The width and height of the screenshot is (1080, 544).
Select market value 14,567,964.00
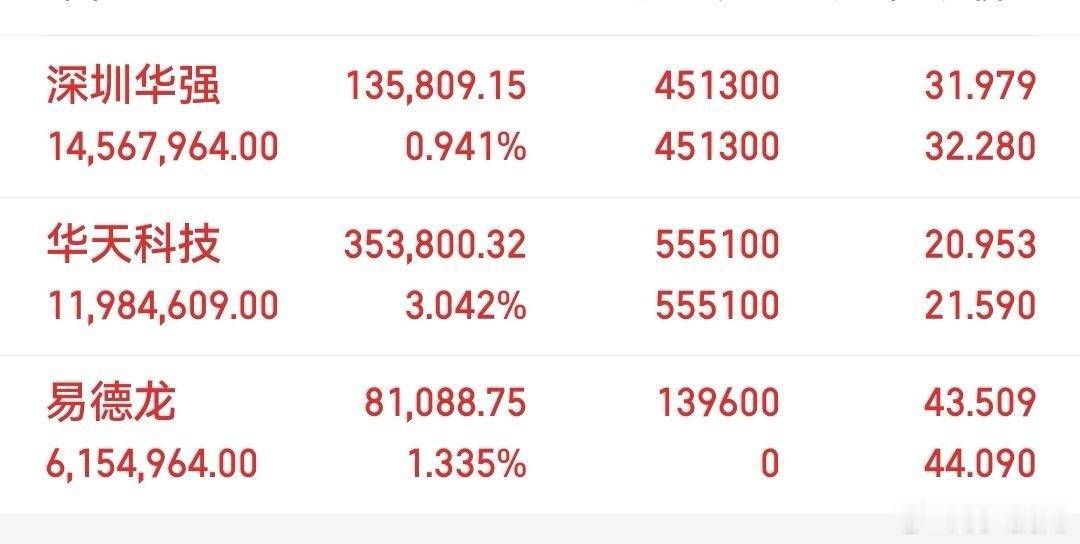click(163, 147)
